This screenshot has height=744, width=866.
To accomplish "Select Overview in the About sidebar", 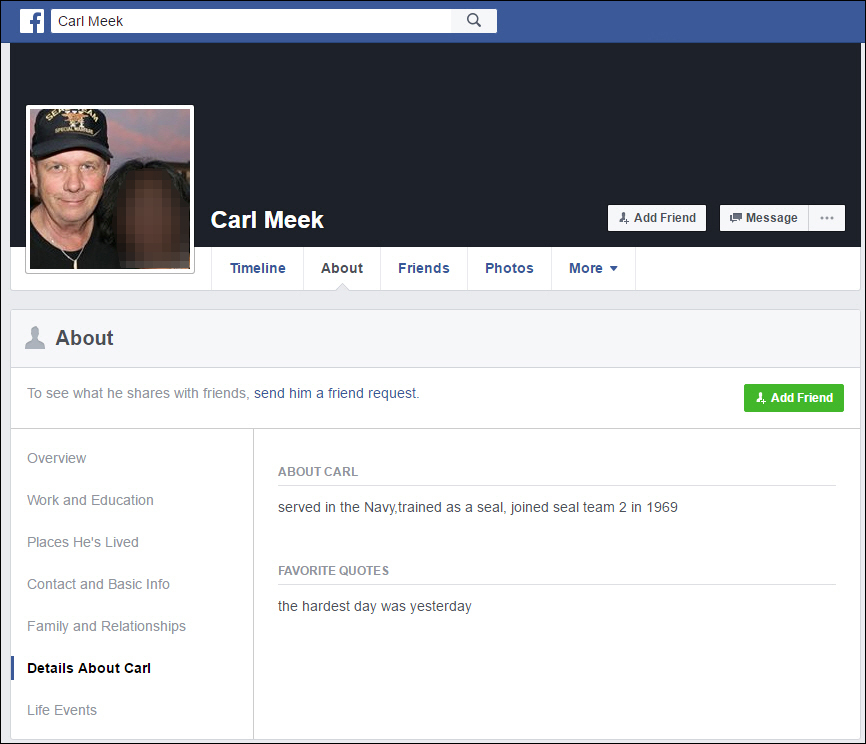I will [x=57, y=458].
